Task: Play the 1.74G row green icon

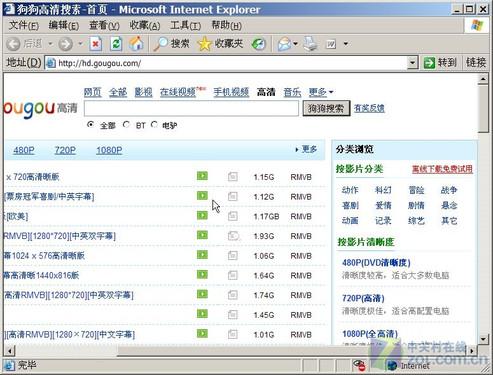Action: tap(202, 294)
